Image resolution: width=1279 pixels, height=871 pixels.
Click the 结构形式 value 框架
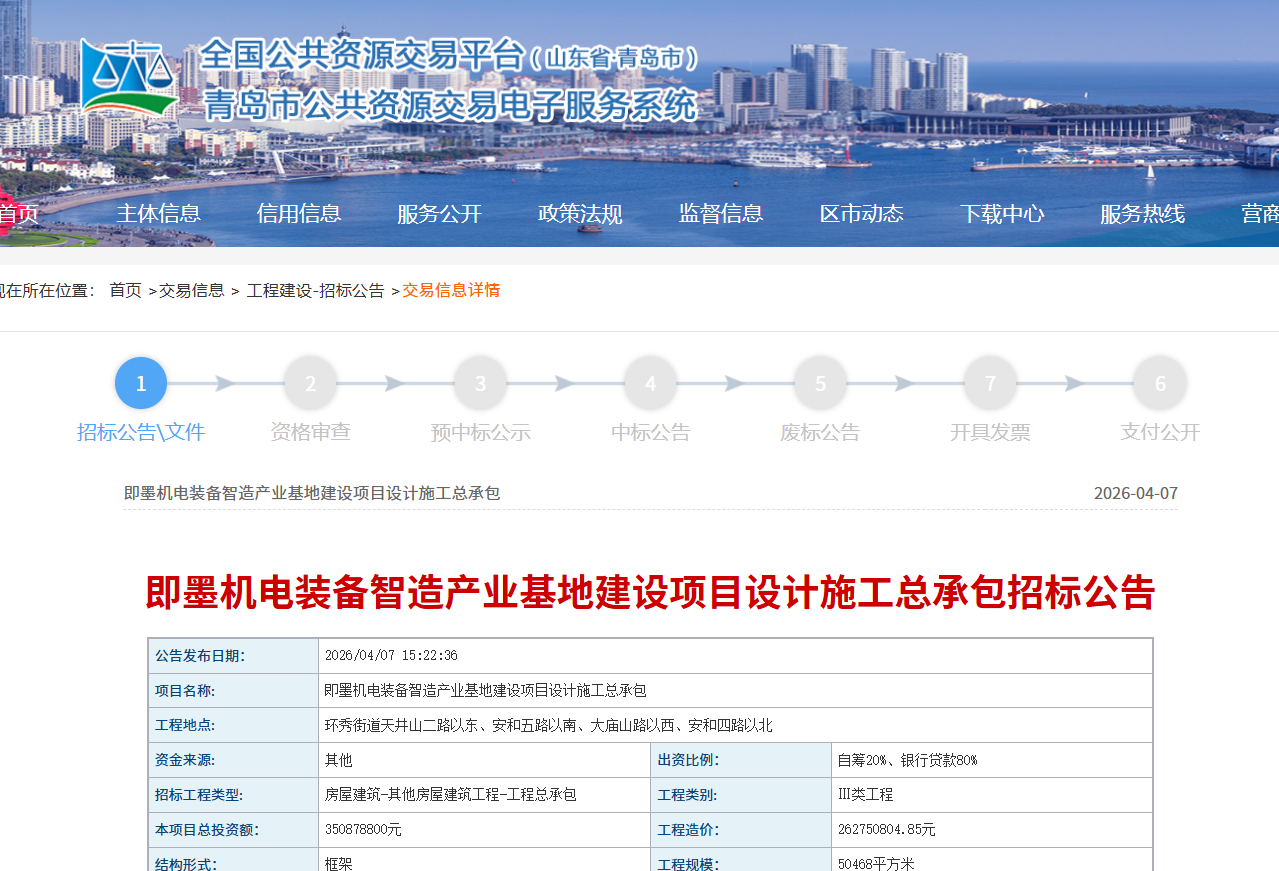pyautogui.click(x=339, y=863)
